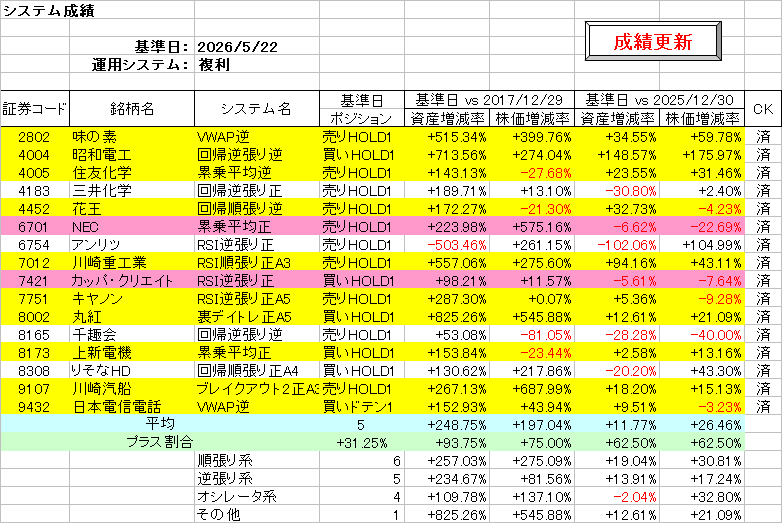This screenshot has height=523, width=782.
Task: Select the value +248.75% in 平均 row
Action: point(447,425)
